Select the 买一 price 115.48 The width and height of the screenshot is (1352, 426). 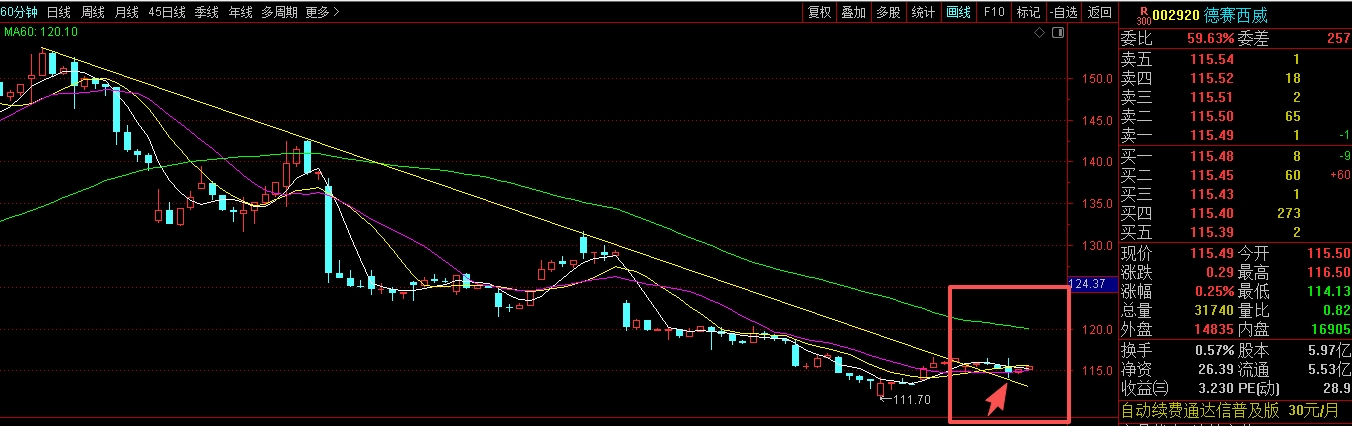[x=1212, y=156]
